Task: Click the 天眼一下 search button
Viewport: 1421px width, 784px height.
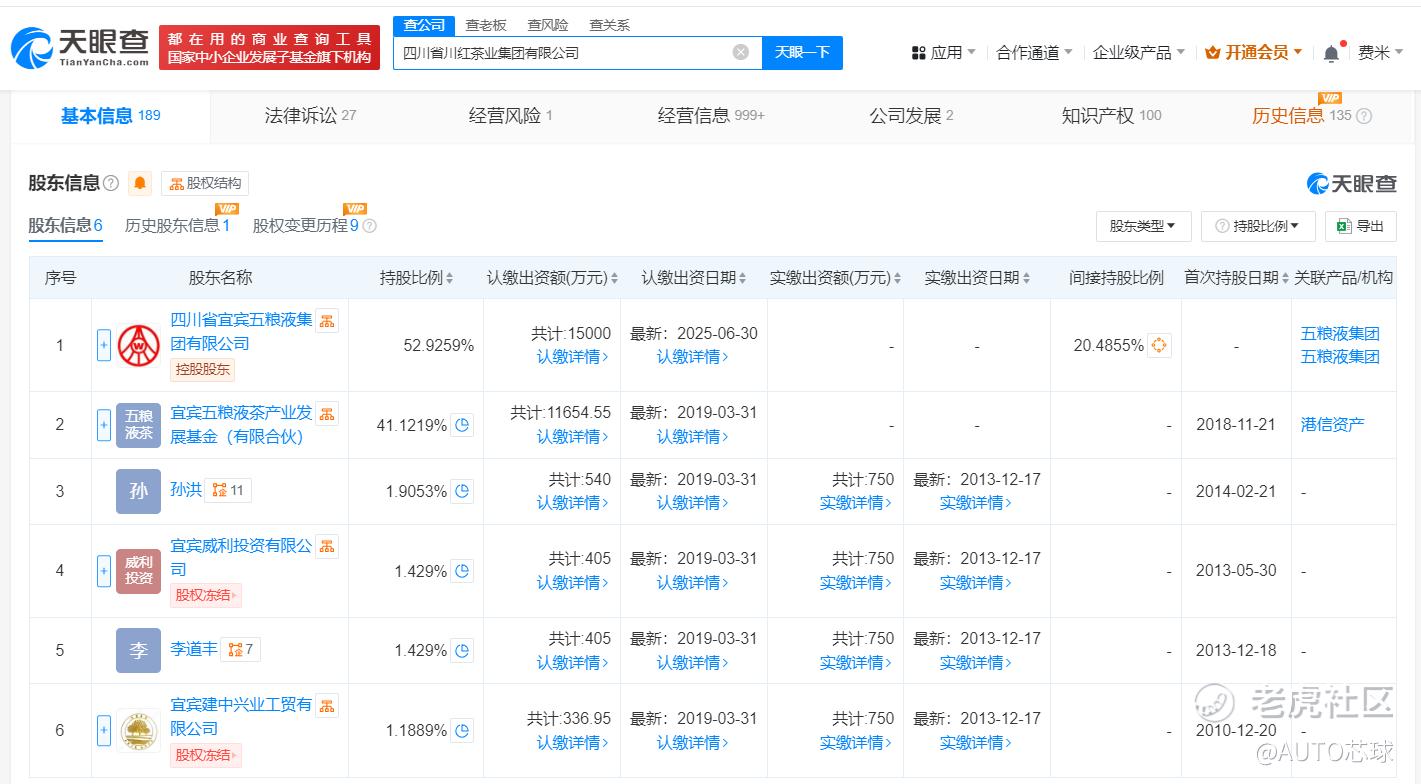Action: click(802, 52)
